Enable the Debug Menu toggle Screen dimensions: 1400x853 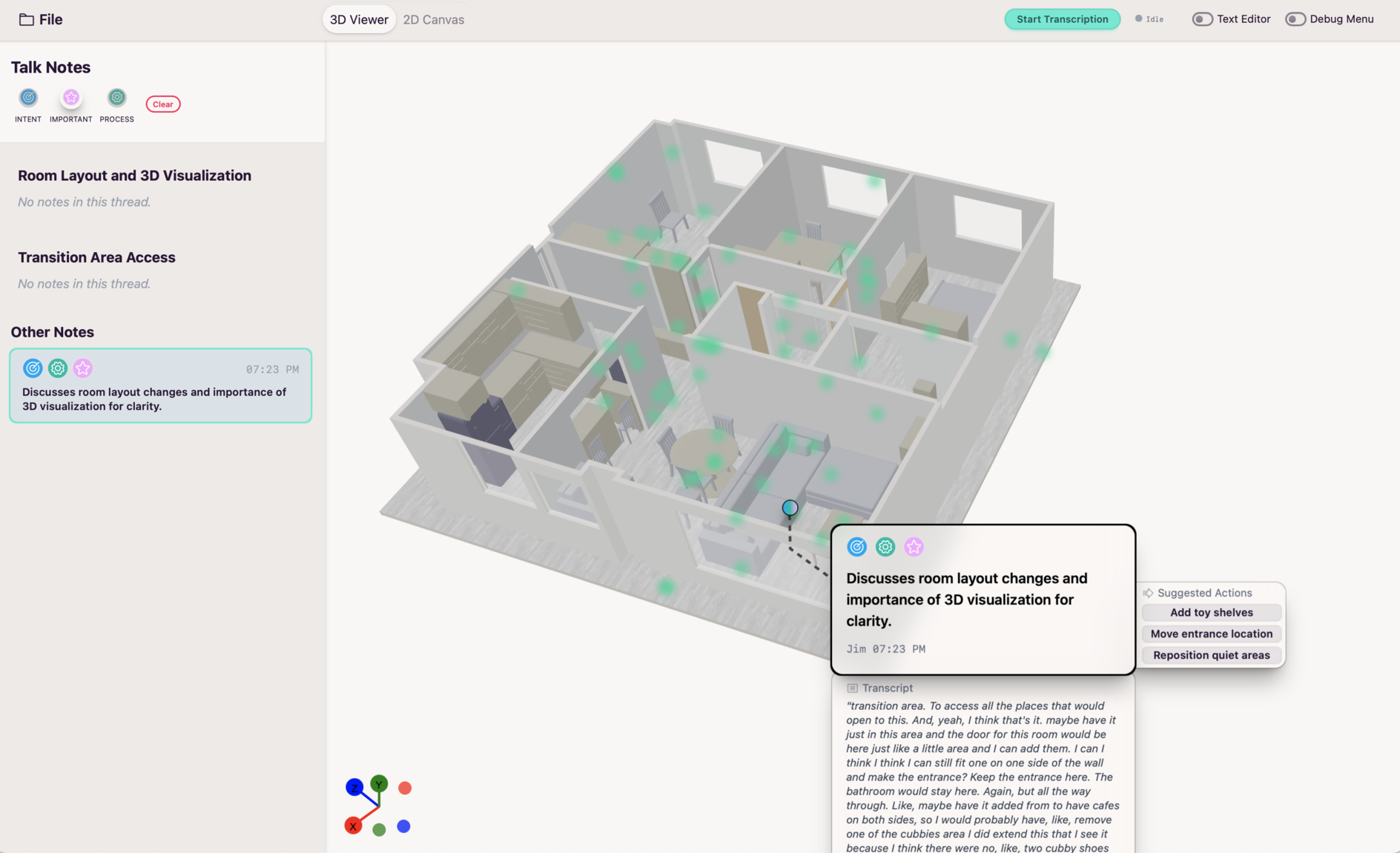pyautogui.click(x=1295, y=19)
